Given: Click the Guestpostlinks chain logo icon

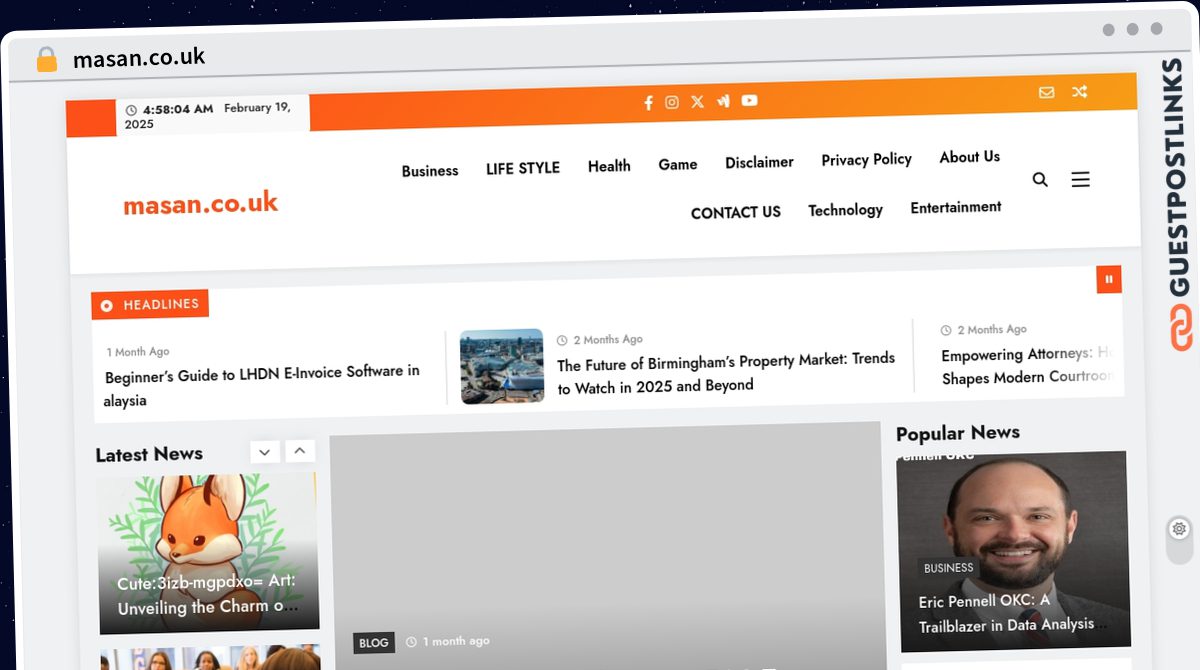Looking at the screenshot, I should [1181, 328].
